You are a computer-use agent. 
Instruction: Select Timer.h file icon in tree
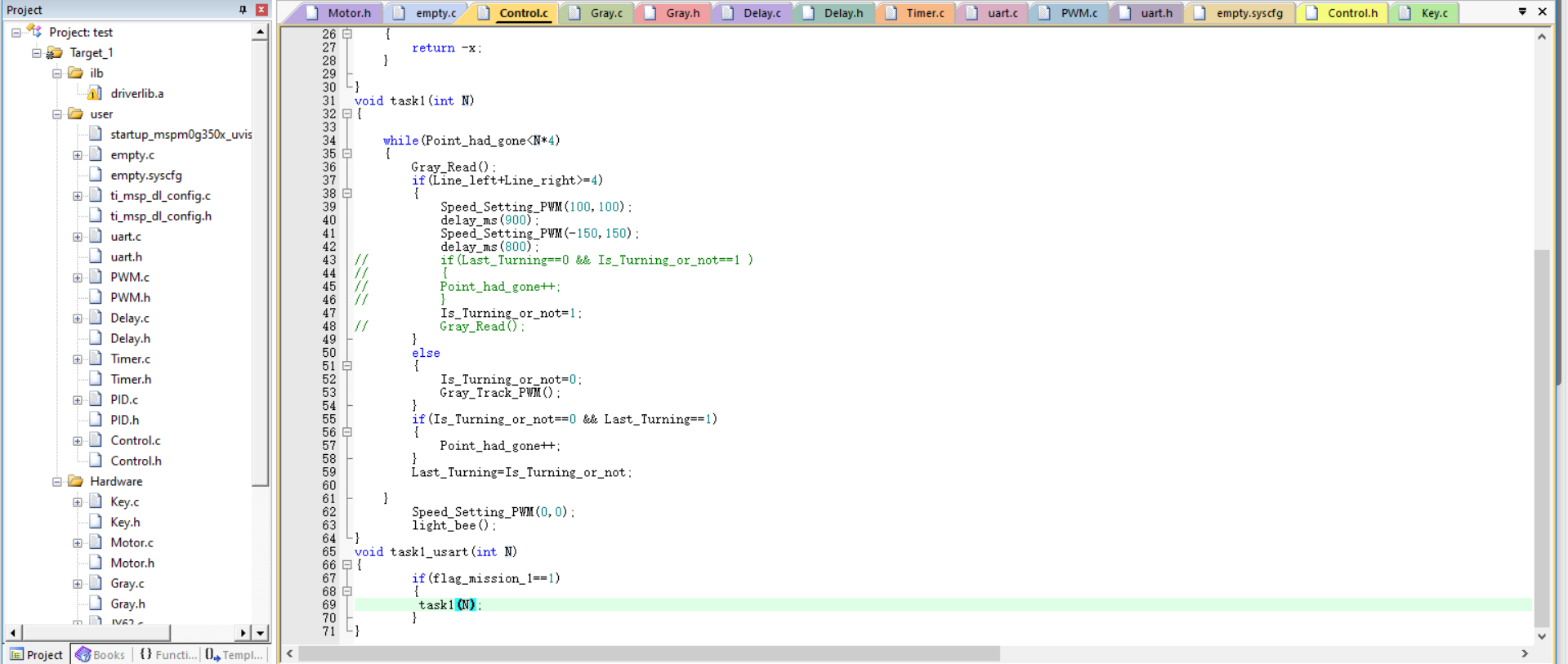click(95, 379)
